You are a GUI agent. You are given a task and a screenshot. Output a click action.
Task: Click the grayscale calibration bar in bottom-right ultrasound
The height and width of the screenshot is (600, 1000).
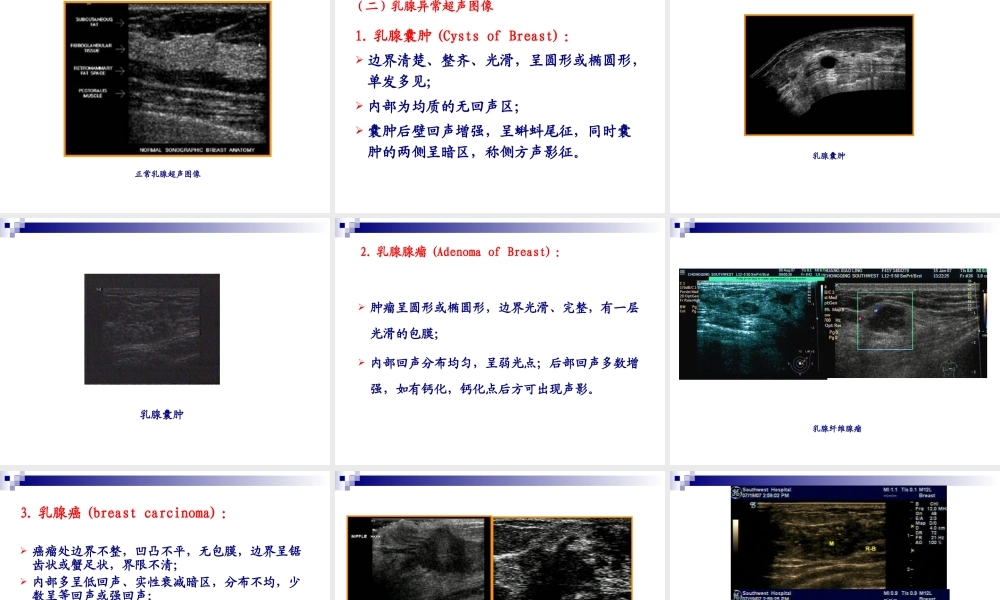(x=735, y=536)
